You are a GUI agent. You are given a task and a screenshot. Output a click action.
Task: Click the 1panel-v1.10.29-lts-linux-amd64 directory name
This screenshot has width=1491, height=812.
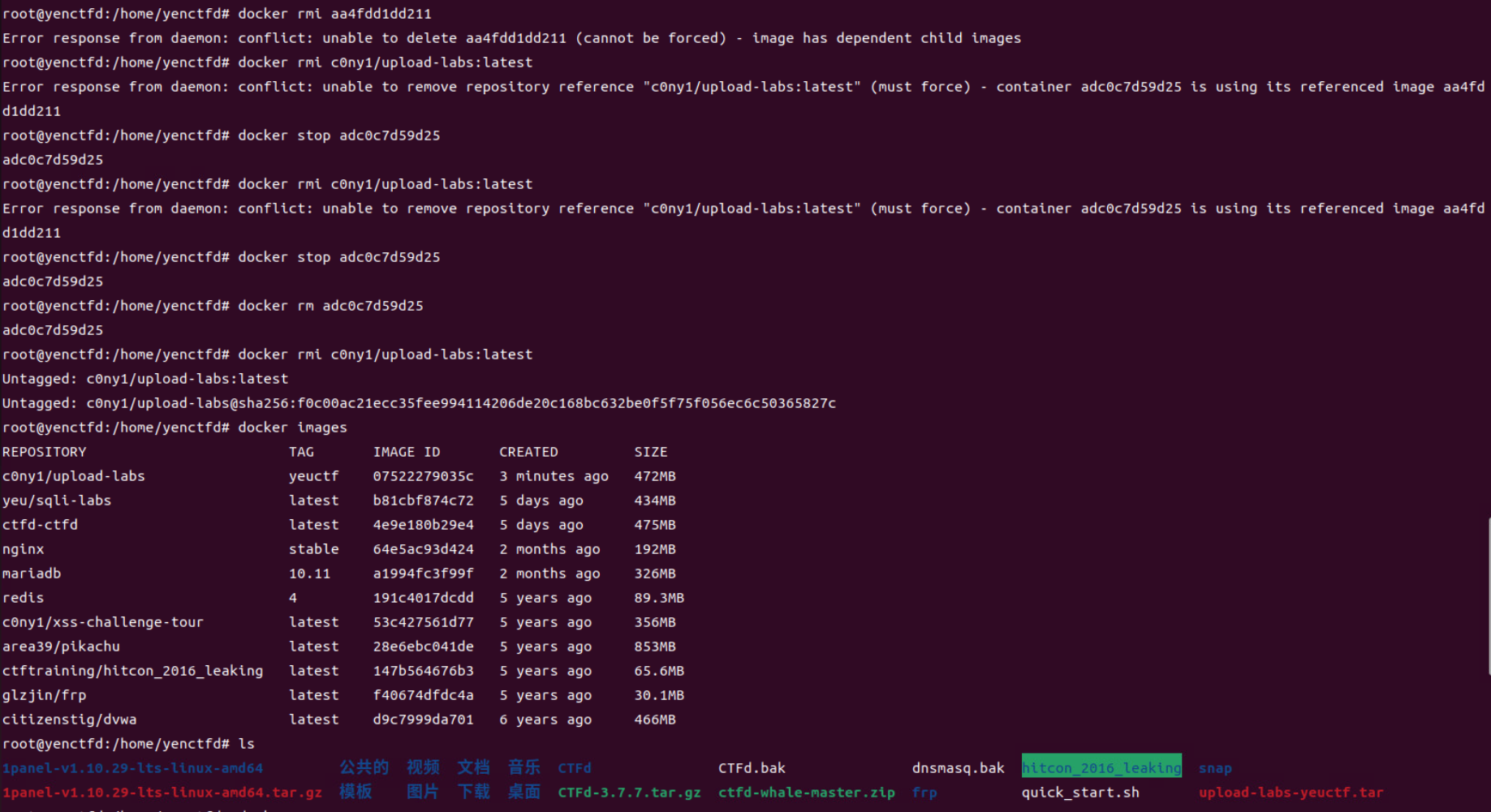tap(132, 768)
